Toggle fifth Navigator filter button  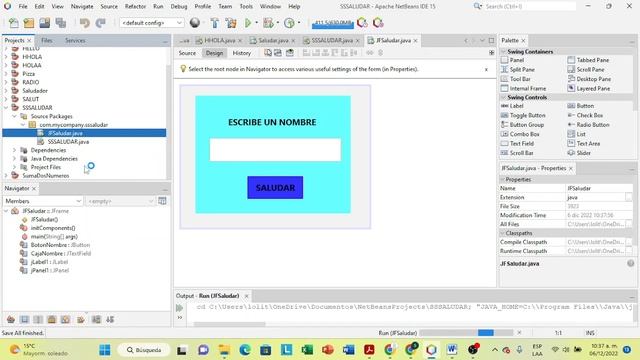coord(65,319)
